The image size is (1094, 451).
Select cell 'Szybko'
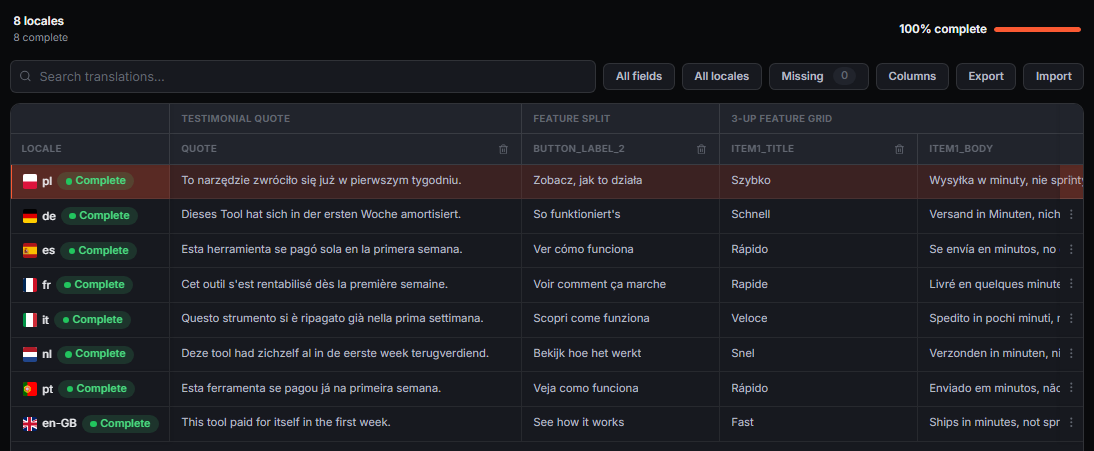pyautogui.click(x=818, y=181)
